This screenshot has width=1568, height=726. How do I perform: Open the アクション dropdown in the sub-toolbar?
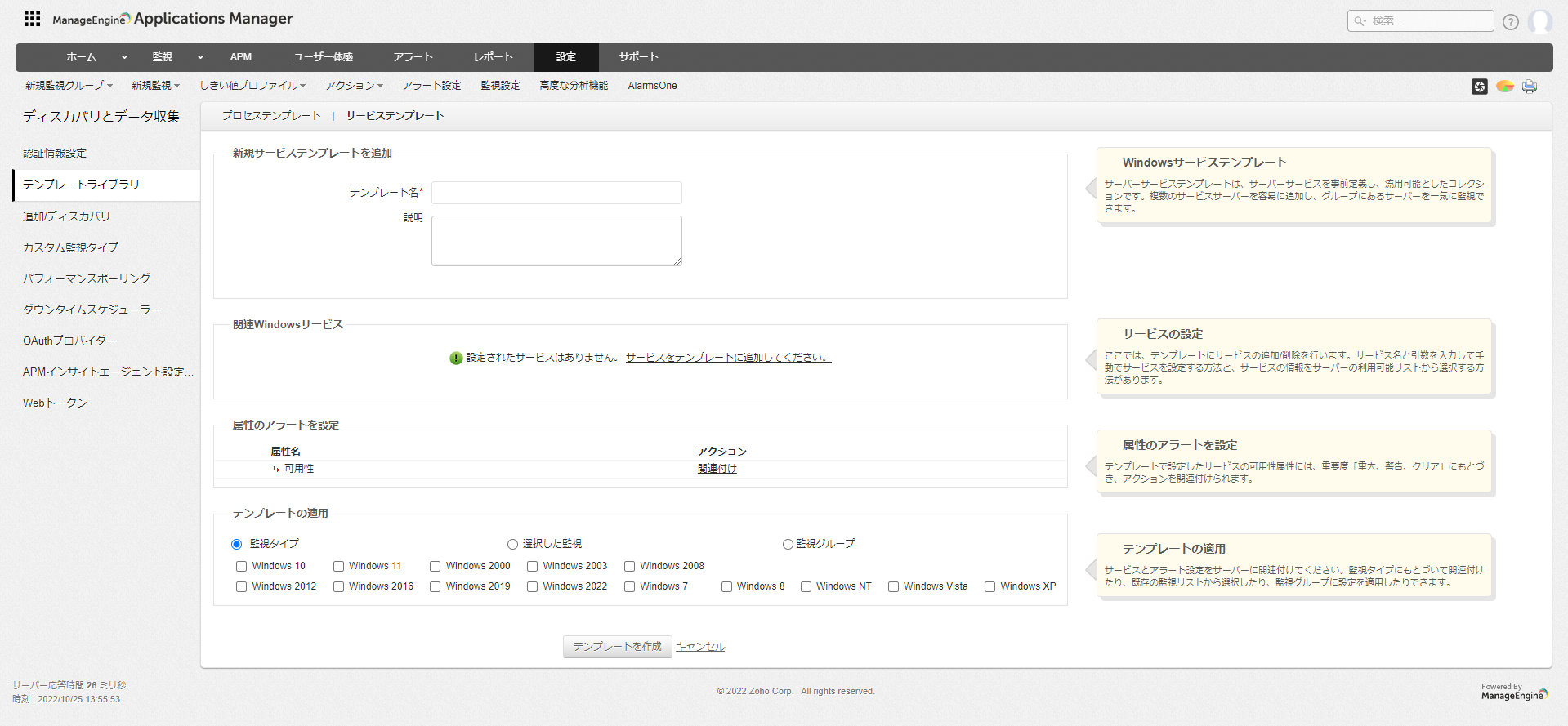coord(354,86)
